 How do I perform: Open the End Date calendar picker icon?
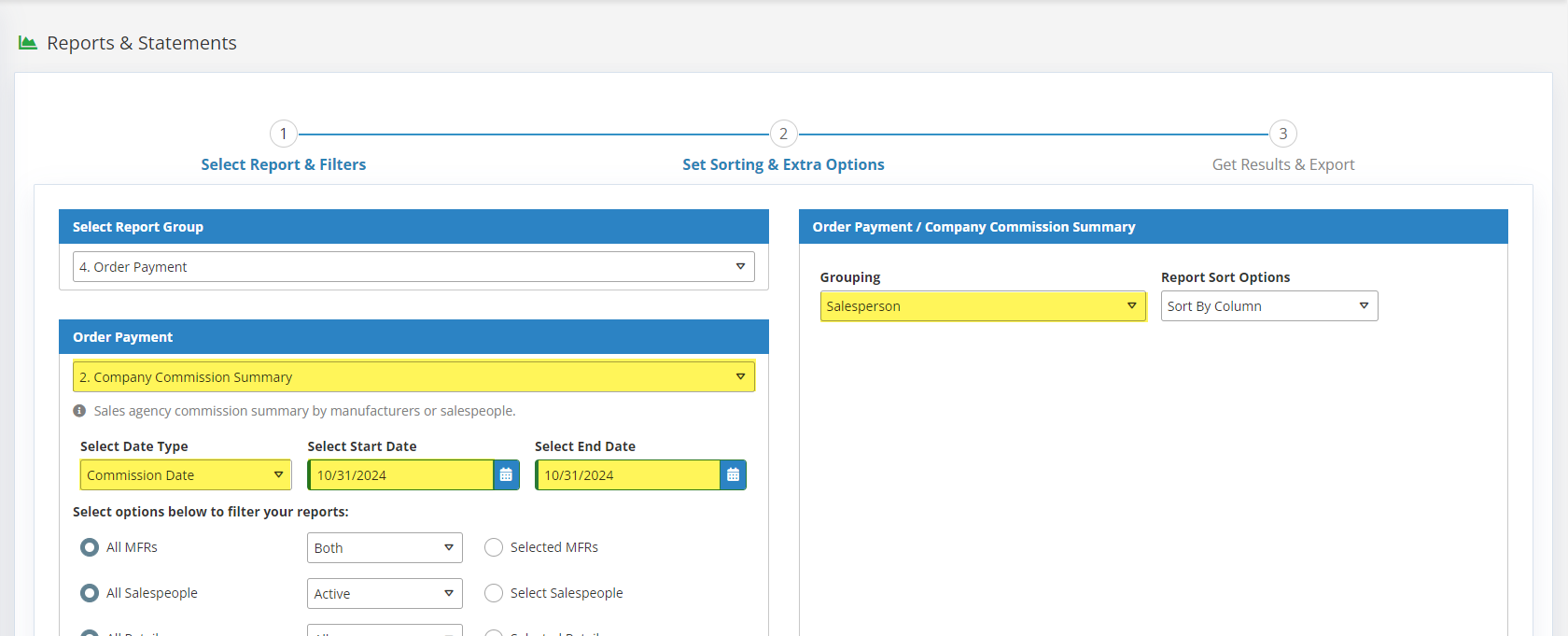point(734,474)
